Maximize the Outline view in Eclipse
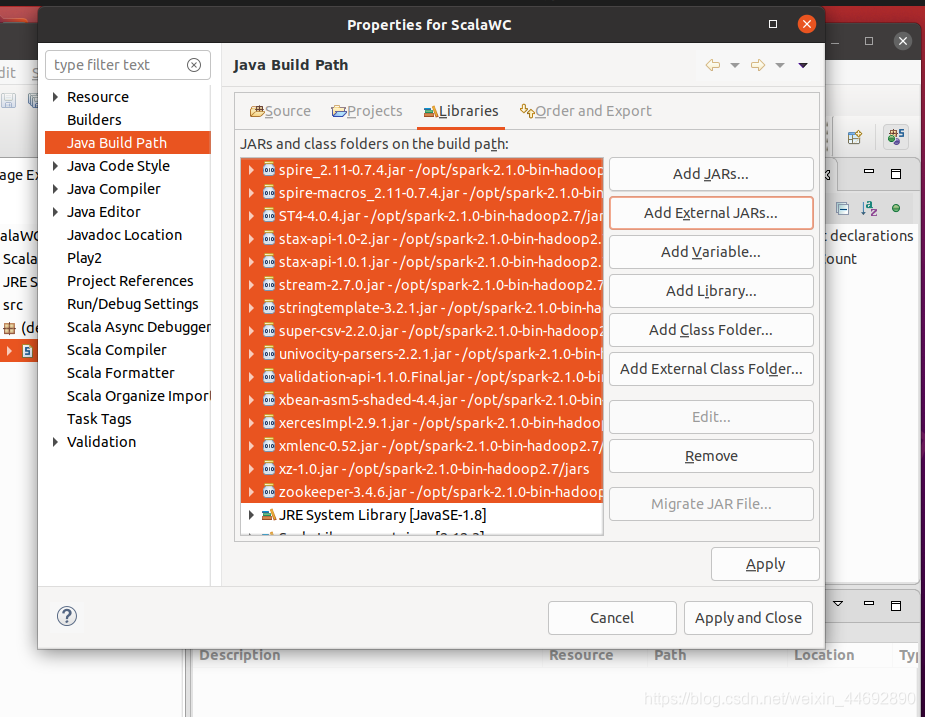This screenshot has width=925, height=717. tap(896, 173)
